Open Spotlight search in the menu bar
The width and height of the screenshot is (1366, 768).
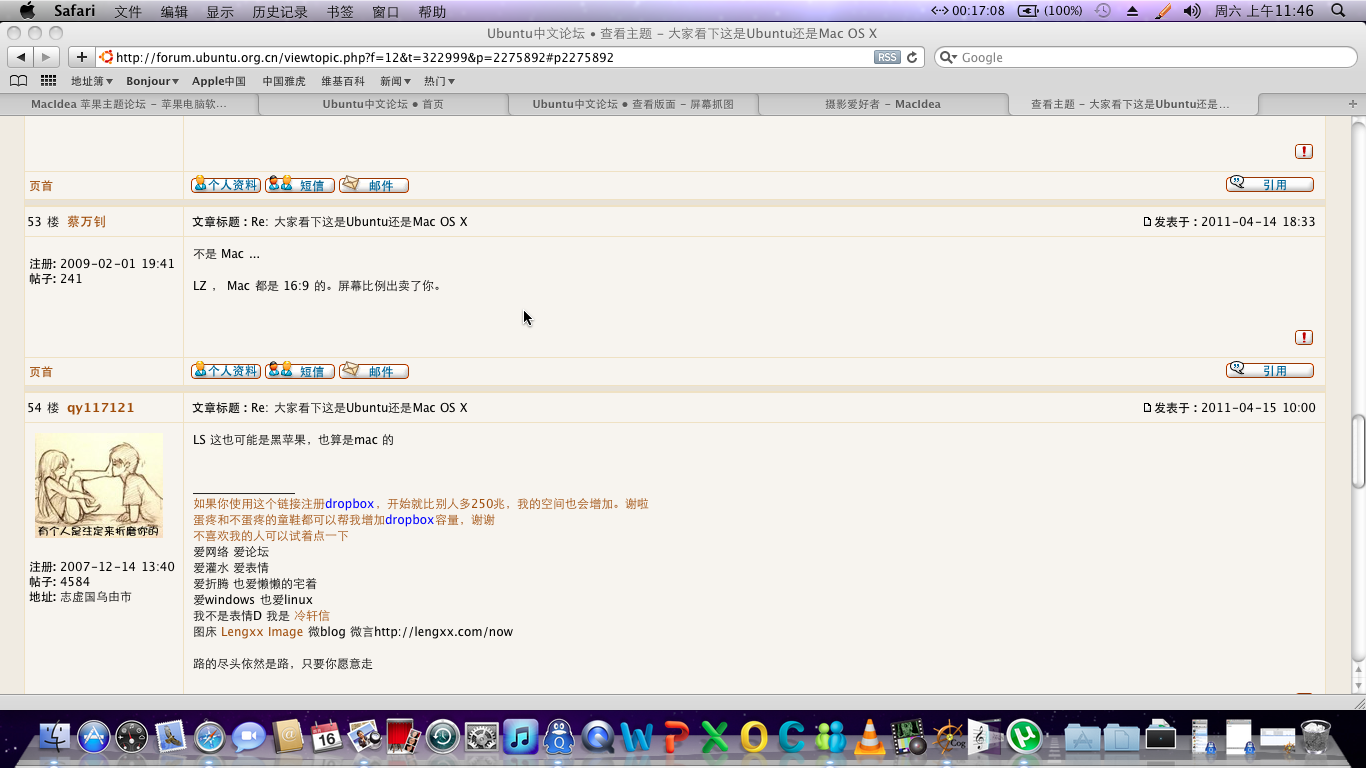[x=1339, y=11]
